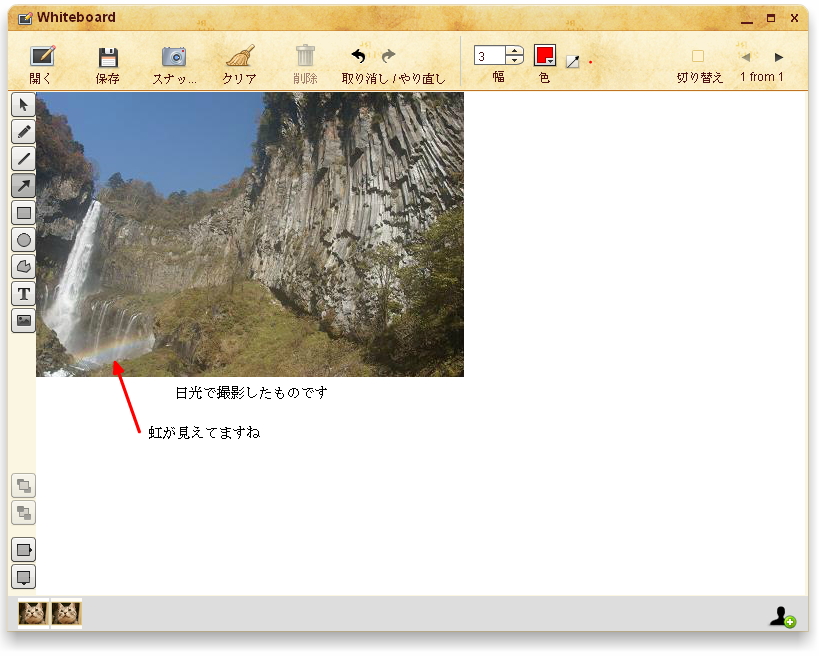819x656 pixels.
Task: Click the '1 from 1' page indicator
Action: 762,77
